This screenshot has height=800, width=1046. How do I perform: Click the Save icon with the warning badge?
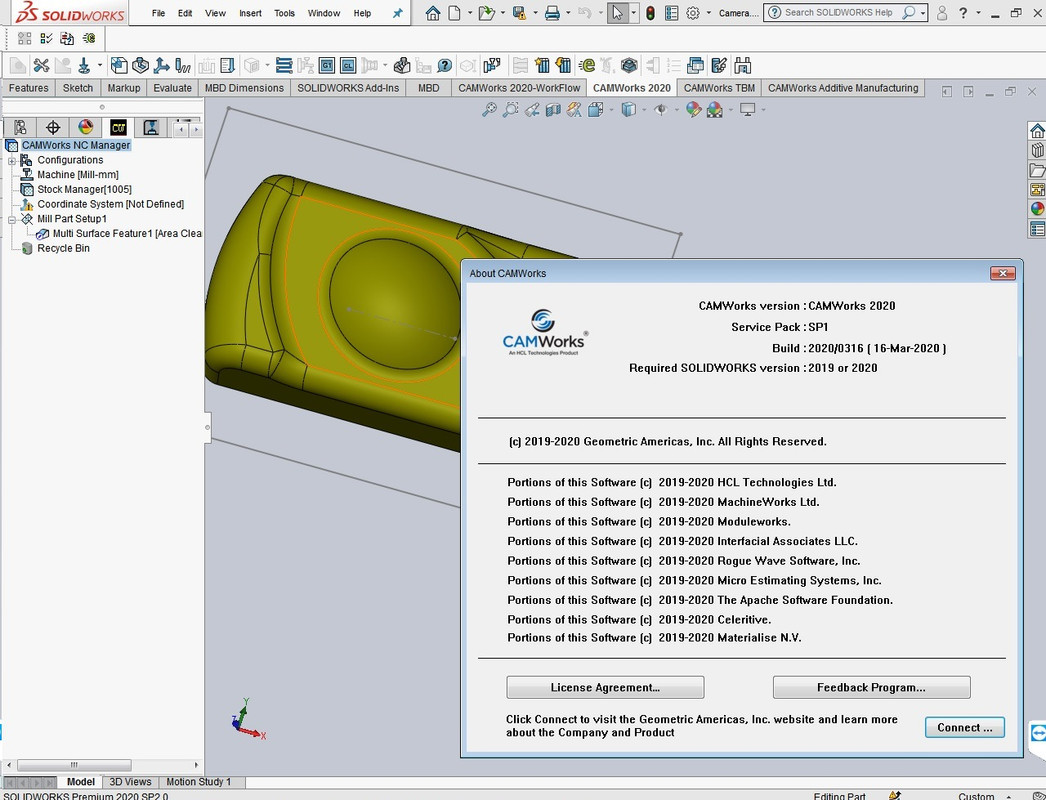pos(519,13)
